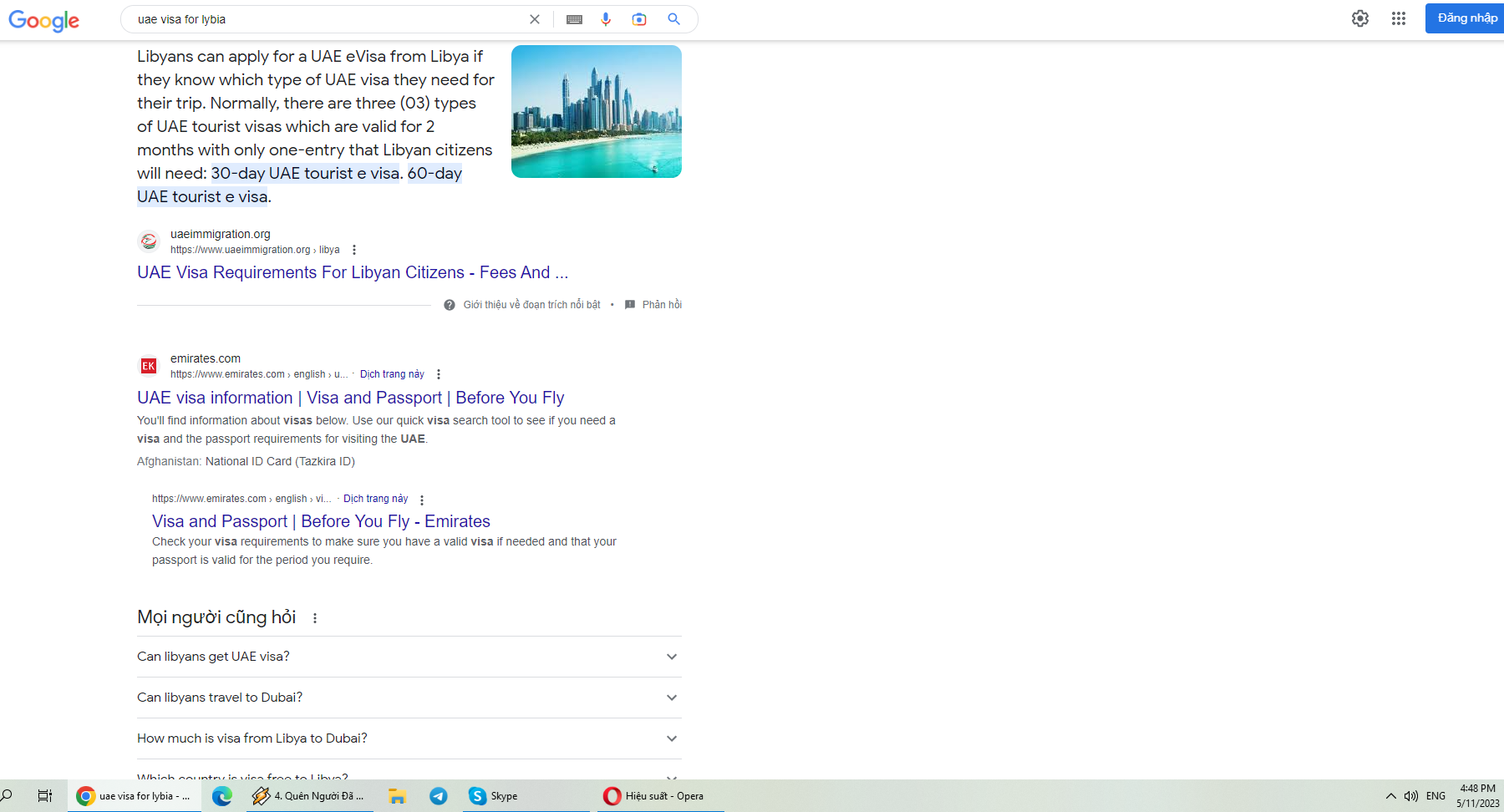Viewport: 1504px width, 812px height.
Task: Change ENG input language in tray
Action: (1435, 796)
